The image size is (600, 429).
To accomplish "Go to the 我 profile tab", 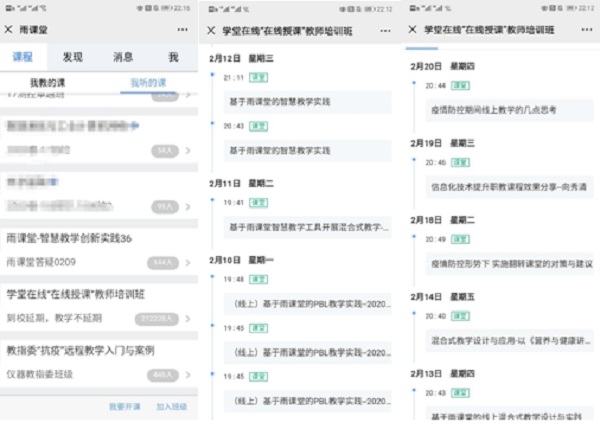I will pyautogui.click(x=173, y=58).
